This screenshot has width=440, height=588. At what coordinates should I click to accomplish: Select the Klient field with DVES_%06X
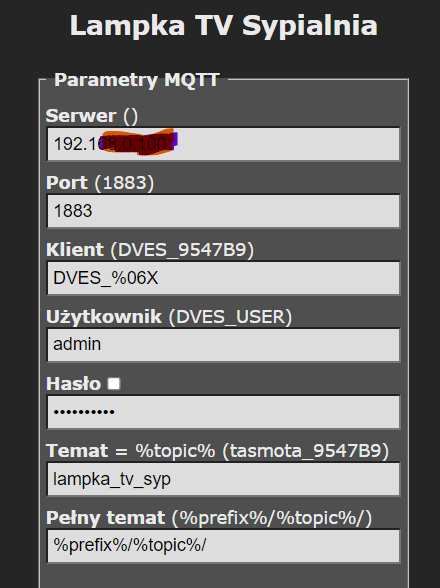[224, 278]
